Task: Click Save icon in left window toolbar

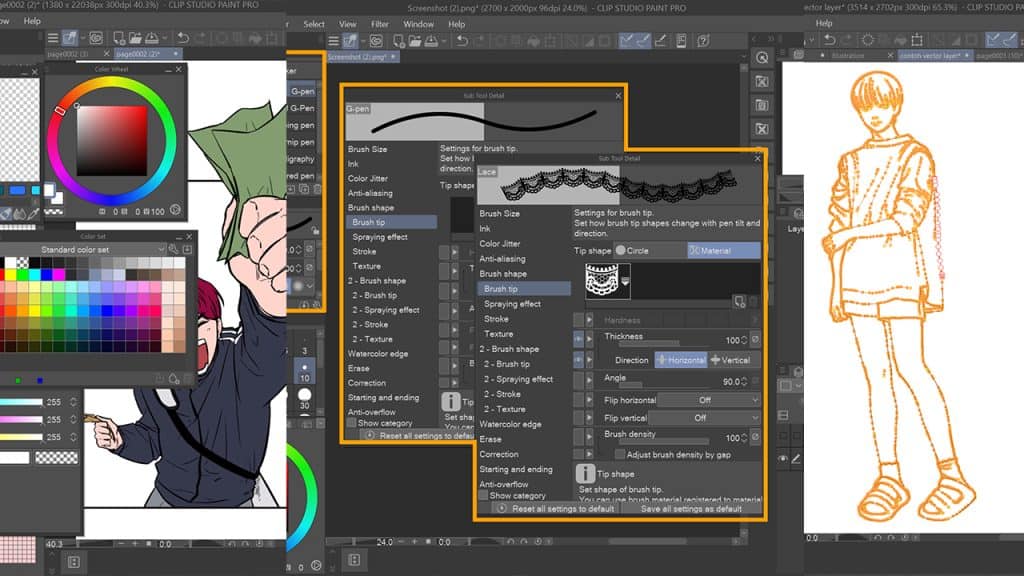Action: point(151,39)
